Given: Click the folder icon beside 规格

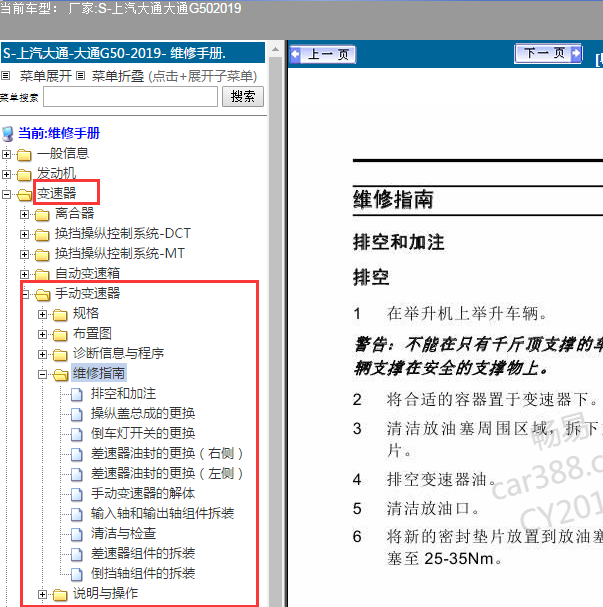Looking at the screenshot, I should tap(60, 315).
